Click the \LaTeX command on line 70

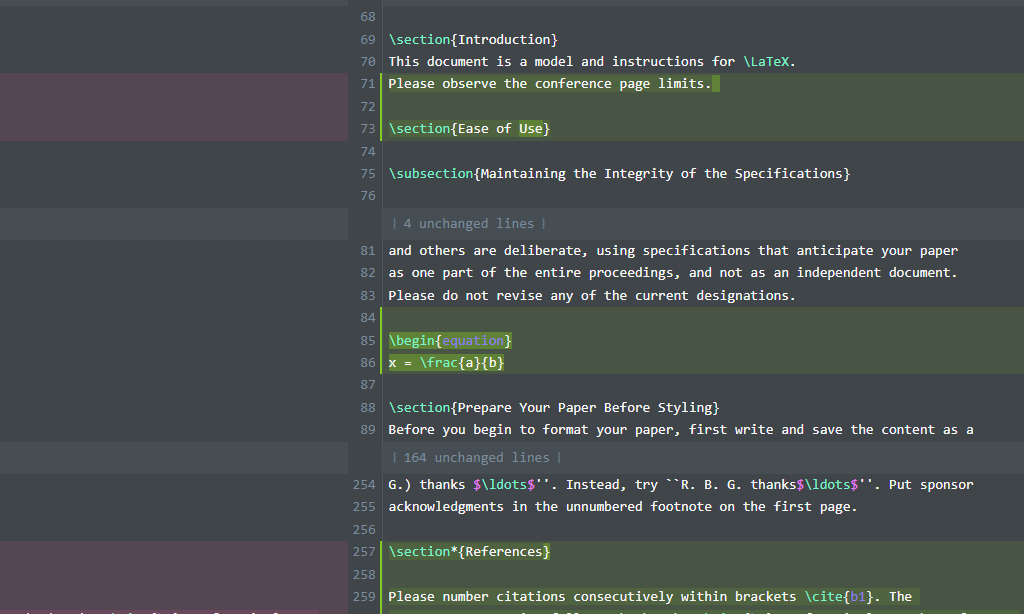[x=765, y=61]
